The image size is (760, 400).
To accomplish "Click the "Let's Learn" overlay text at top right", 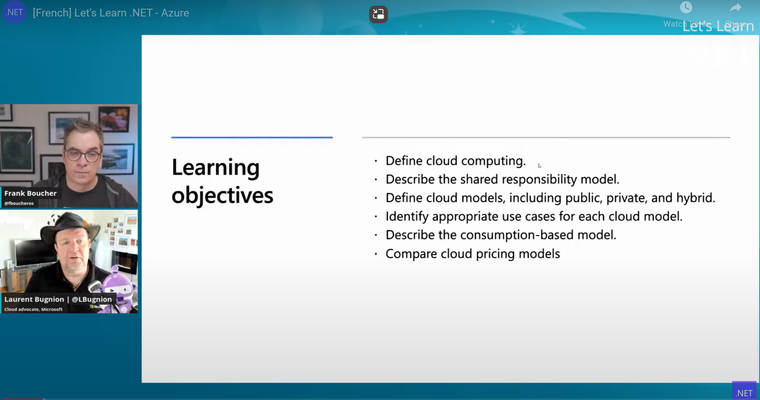I will click(718, 26).
